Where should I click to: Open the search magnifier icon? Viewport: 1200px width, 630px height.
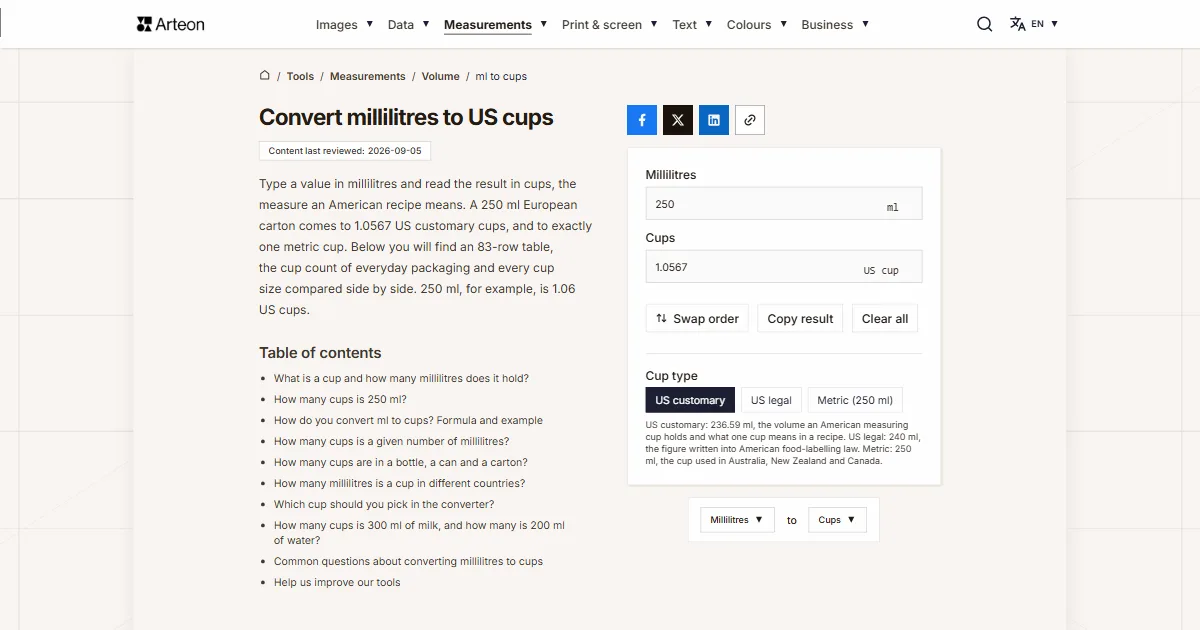point(984,24)
